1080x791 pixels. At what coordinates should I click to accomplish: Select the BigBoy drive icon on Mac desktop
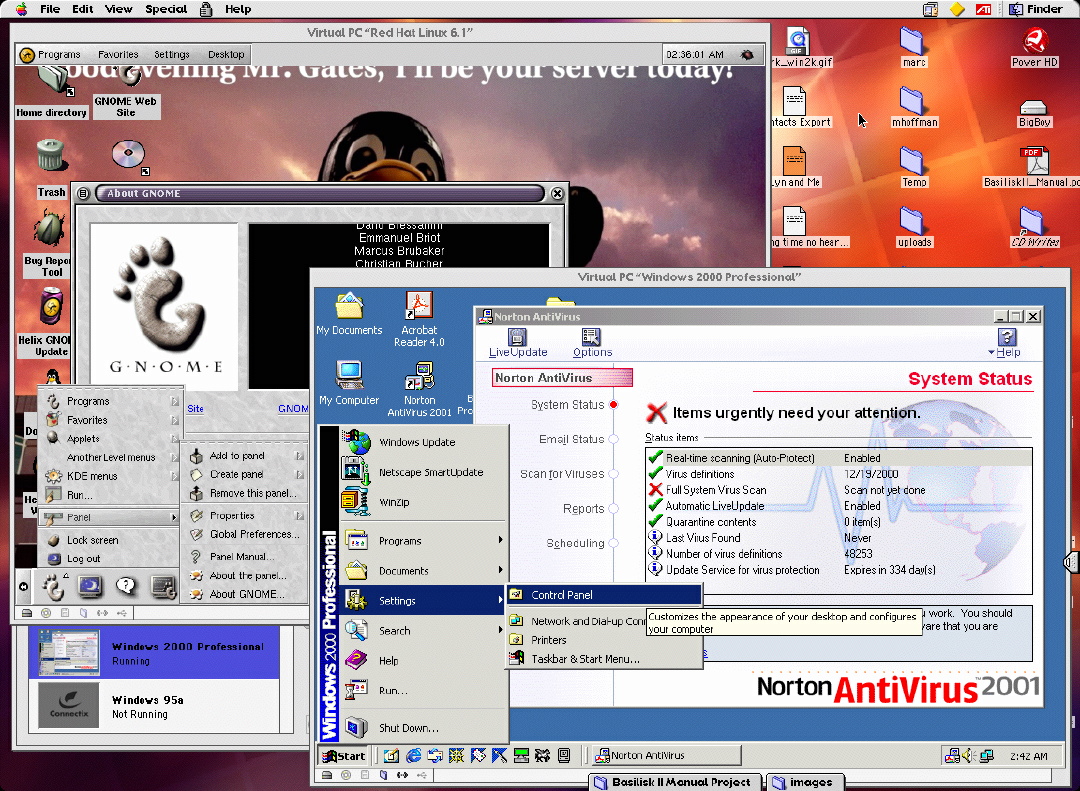pyautogui.click(x=1034, y=114)
